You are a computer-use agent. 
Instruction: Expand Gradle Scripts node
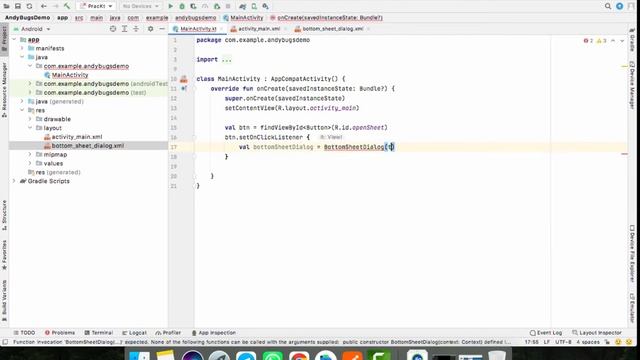[x=14, y=181]
